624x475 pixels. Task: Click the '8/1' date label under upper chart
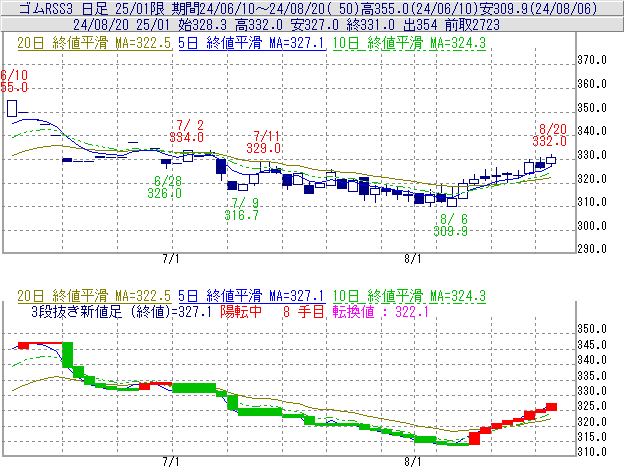[413, 259]
